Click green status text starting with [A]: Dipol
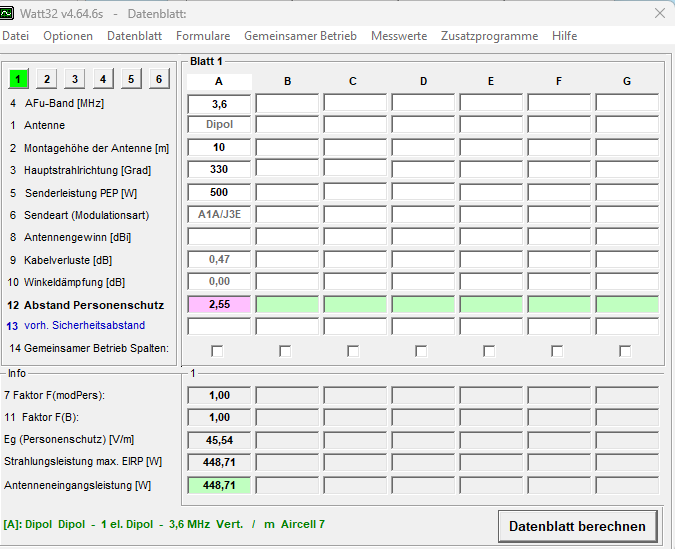Screen dimensions: 675x549 click(x=164, y=524)
